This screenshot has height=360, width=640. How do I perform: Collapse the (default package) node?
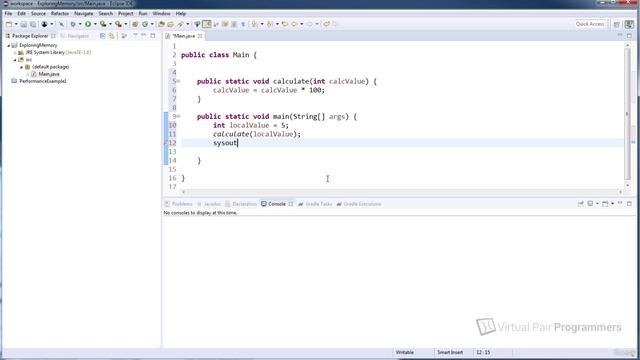(22, 67)
